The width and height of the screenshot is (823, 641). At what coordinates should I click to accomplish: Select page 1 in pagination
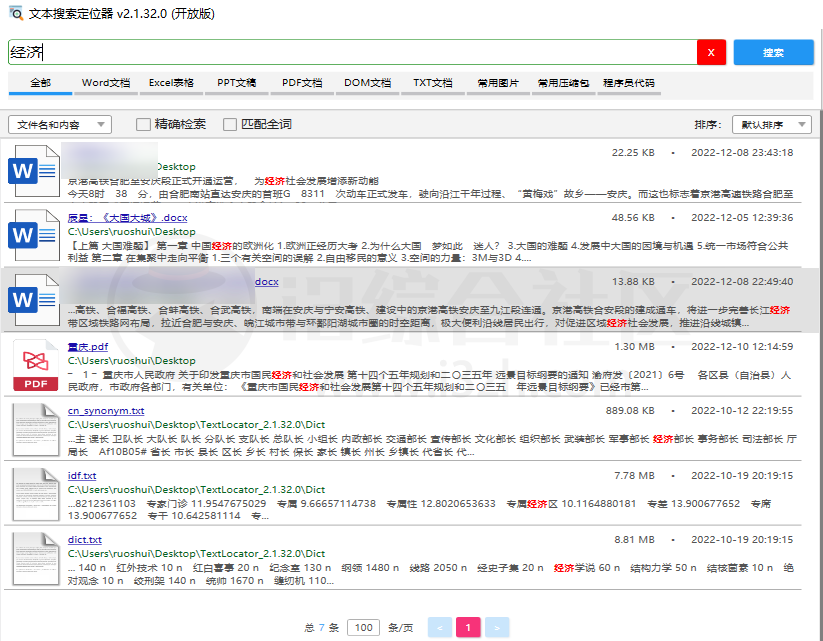(x=468, y=627)
